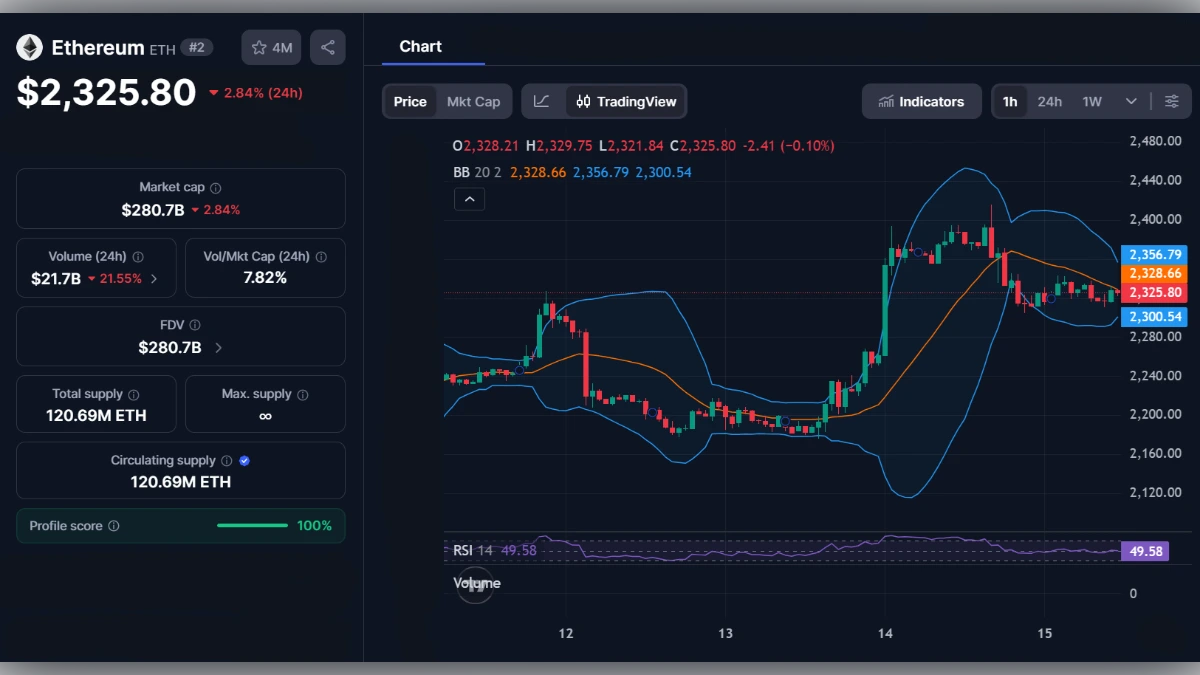Open the Indicators panel
The image size is (1200, 675).
[x=921, y=101]
